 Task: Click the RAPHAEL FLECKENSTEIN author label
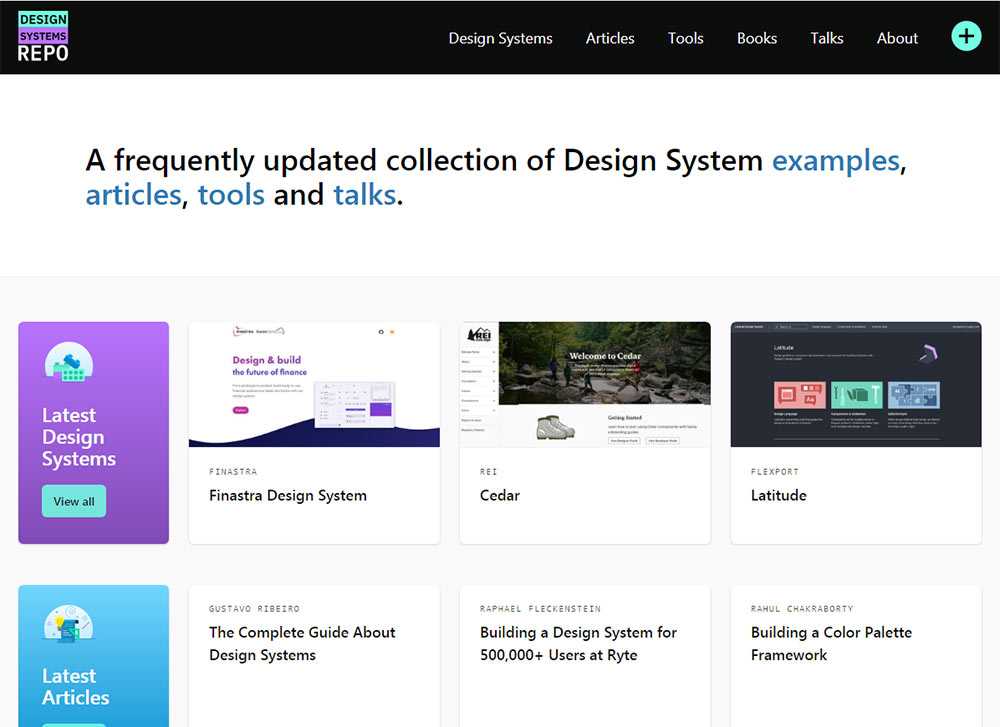coord(540,609)
